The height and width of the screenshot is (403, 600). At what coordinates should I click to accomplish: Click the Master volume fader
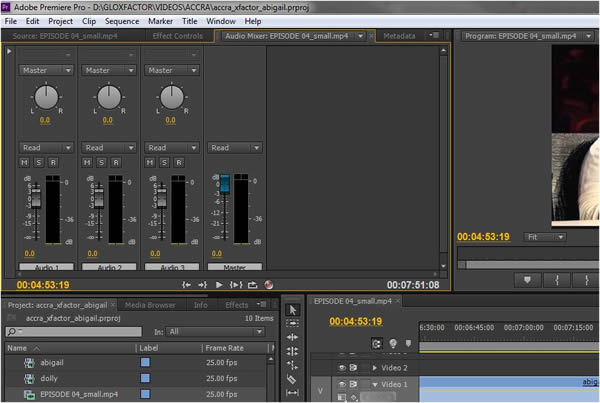pos(225,184)
